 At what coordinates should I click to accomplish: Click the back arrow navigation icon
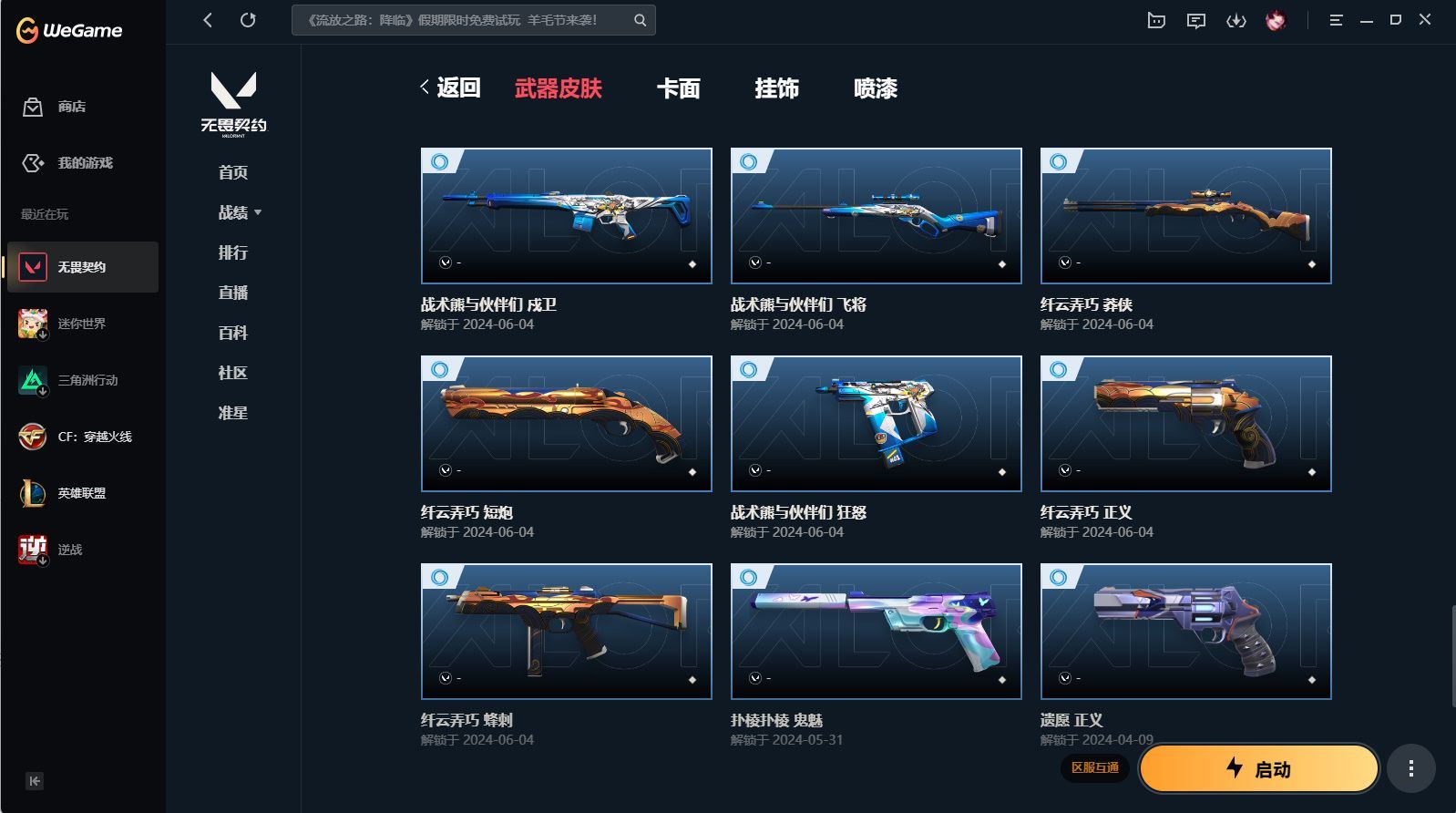[208, 20]
